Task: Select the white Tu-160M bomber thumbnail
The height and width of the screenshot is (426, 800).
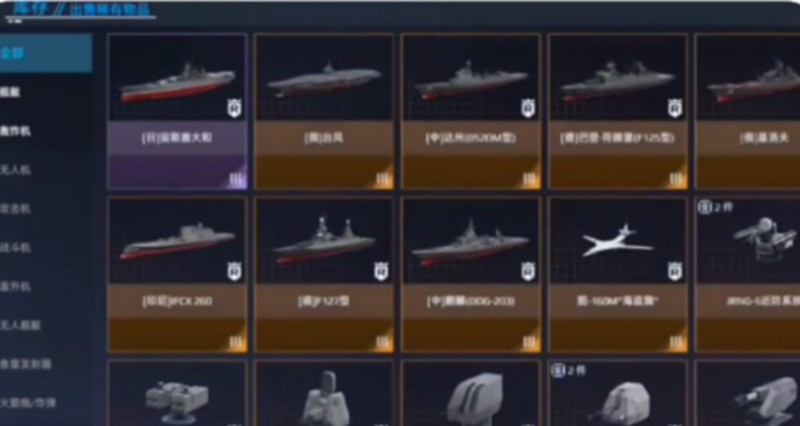Action: tap(618, 240)
